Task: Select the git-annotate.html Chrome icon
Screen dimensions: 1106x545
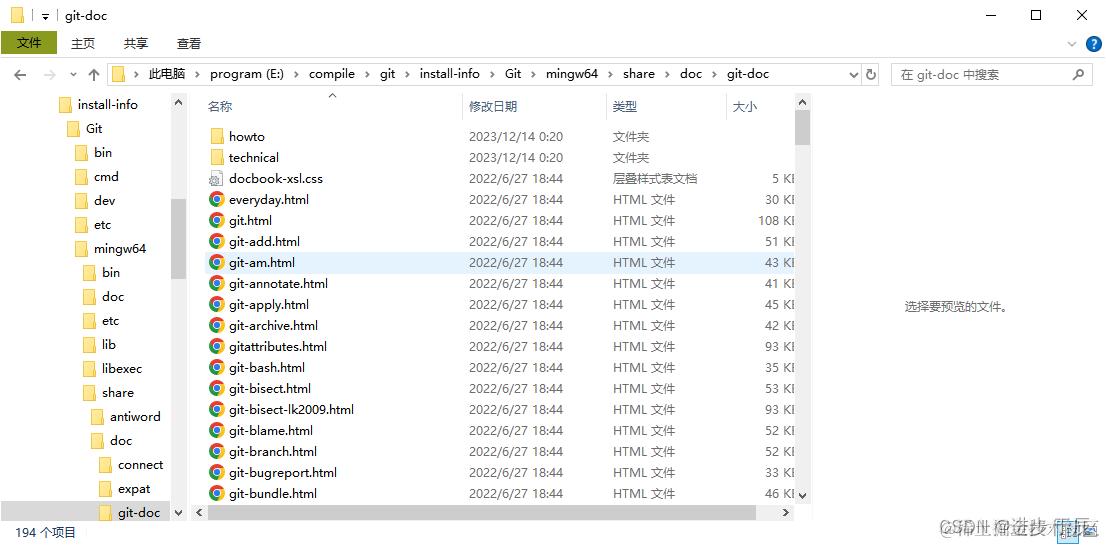Action: point(217,283)
